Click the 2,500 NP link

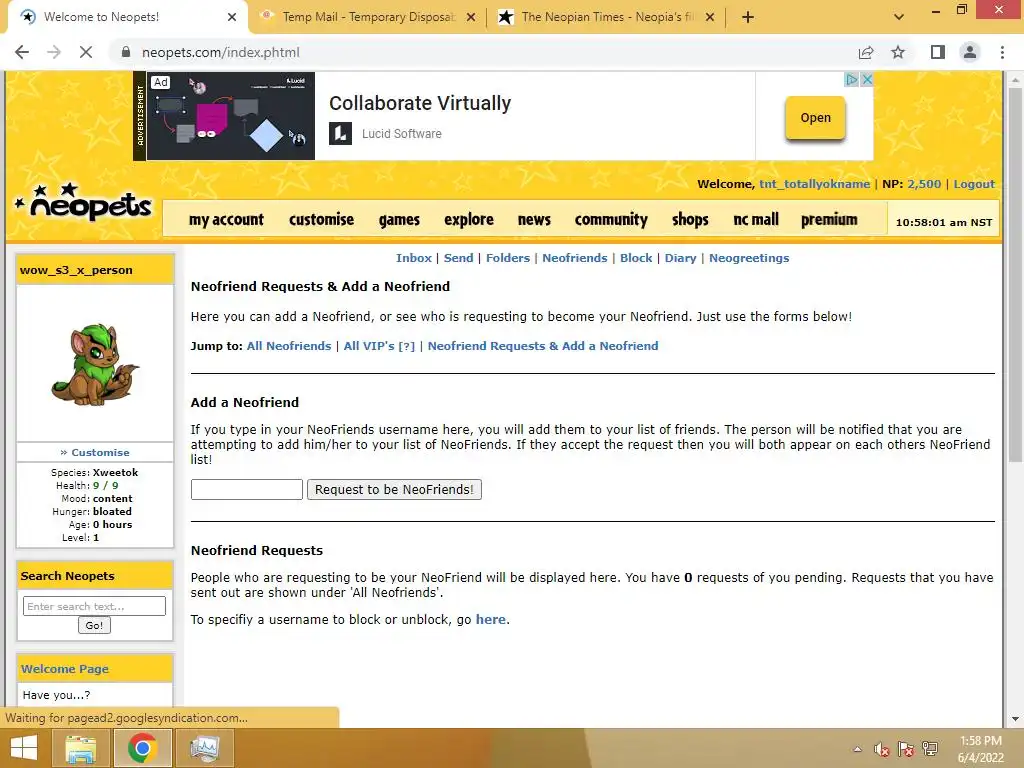tap(924, 184)
